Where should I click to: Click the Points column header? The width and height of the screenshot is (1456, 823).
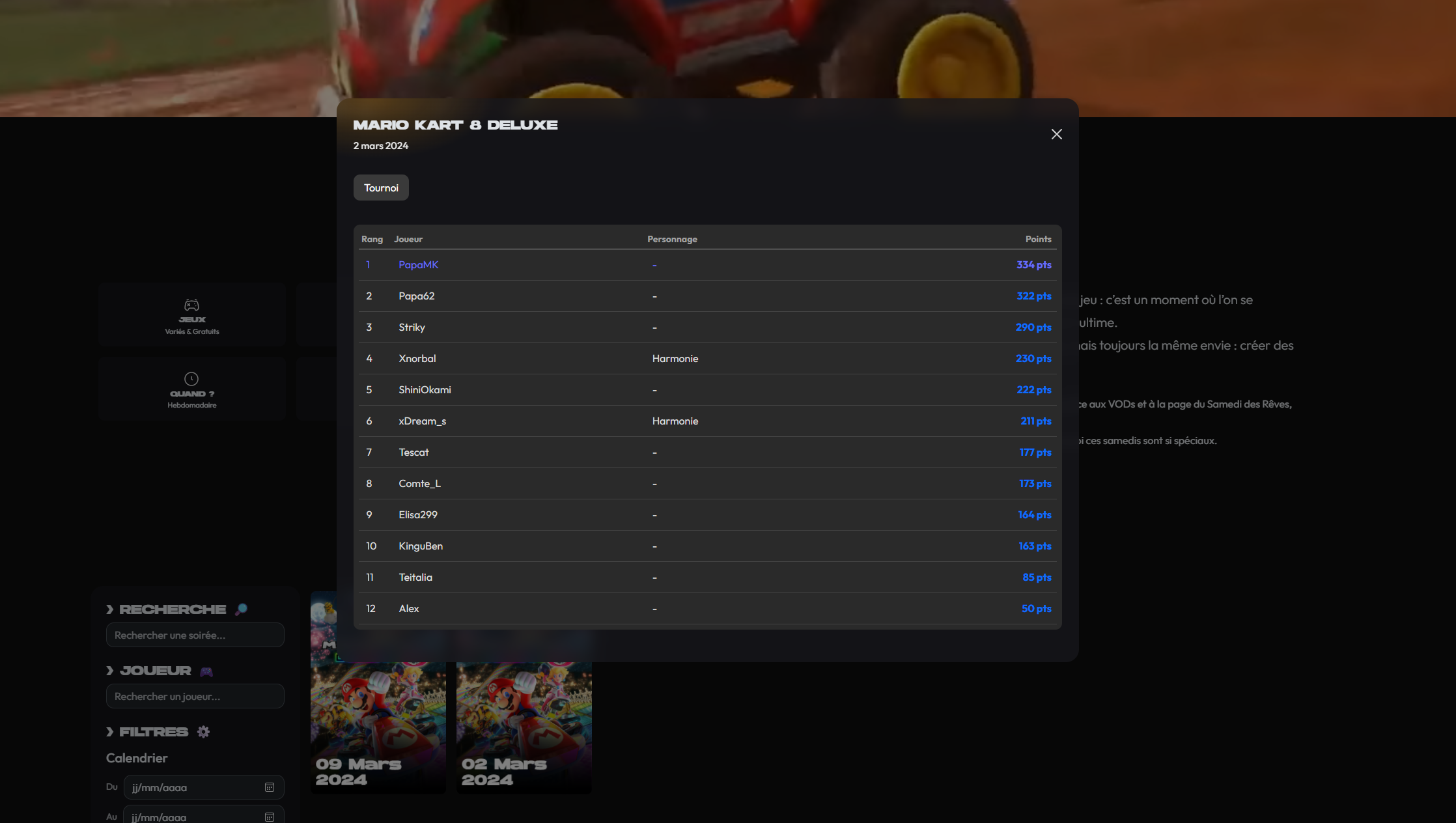(x=1038, y=239)
